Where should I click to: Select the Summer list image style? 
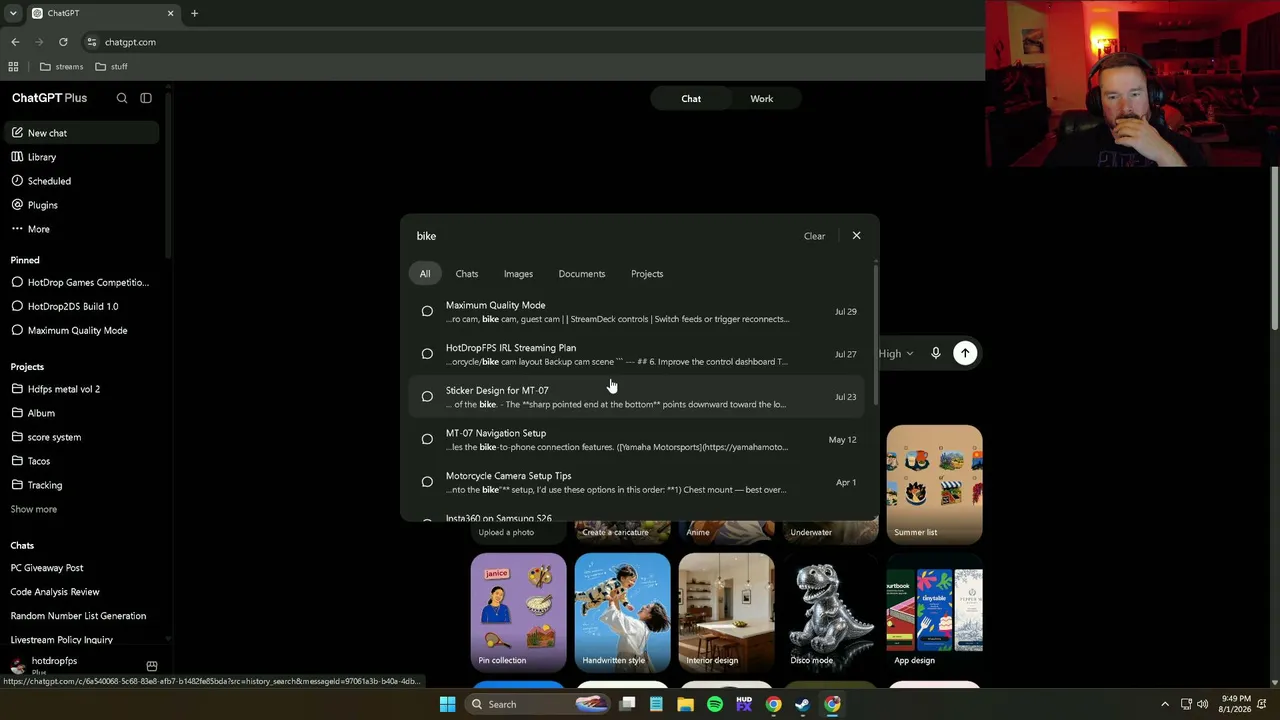click(x=934, y=485)
